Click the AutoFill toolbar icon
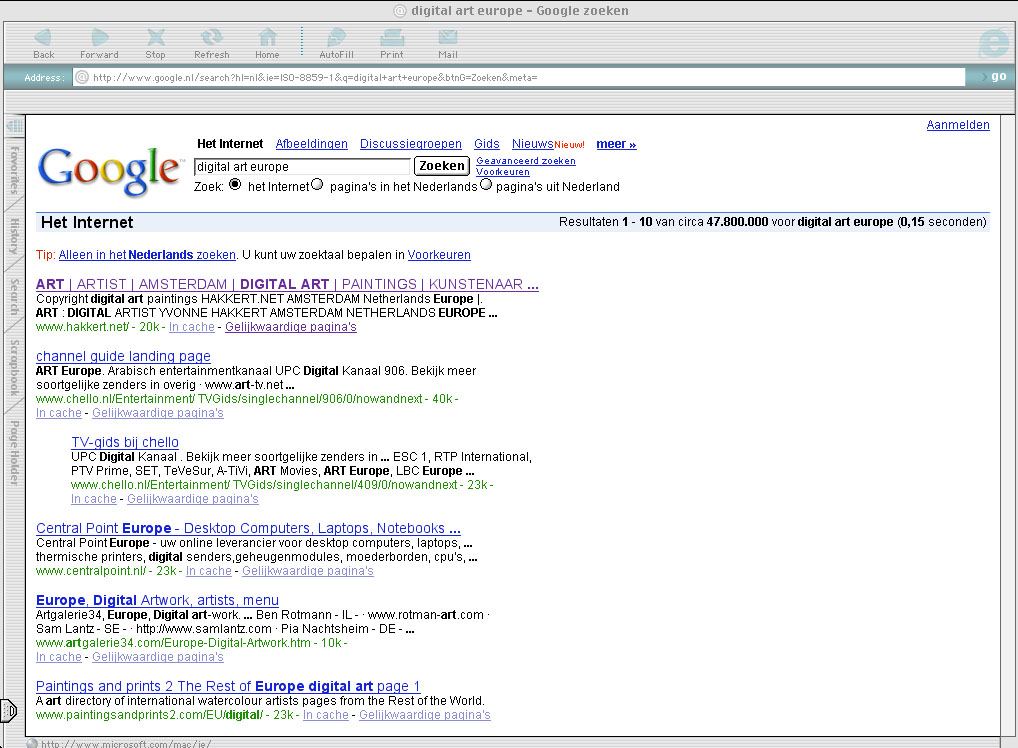The height and width of the screenshot is (748, 1018). pyautogui.click(x=336, y=38)
